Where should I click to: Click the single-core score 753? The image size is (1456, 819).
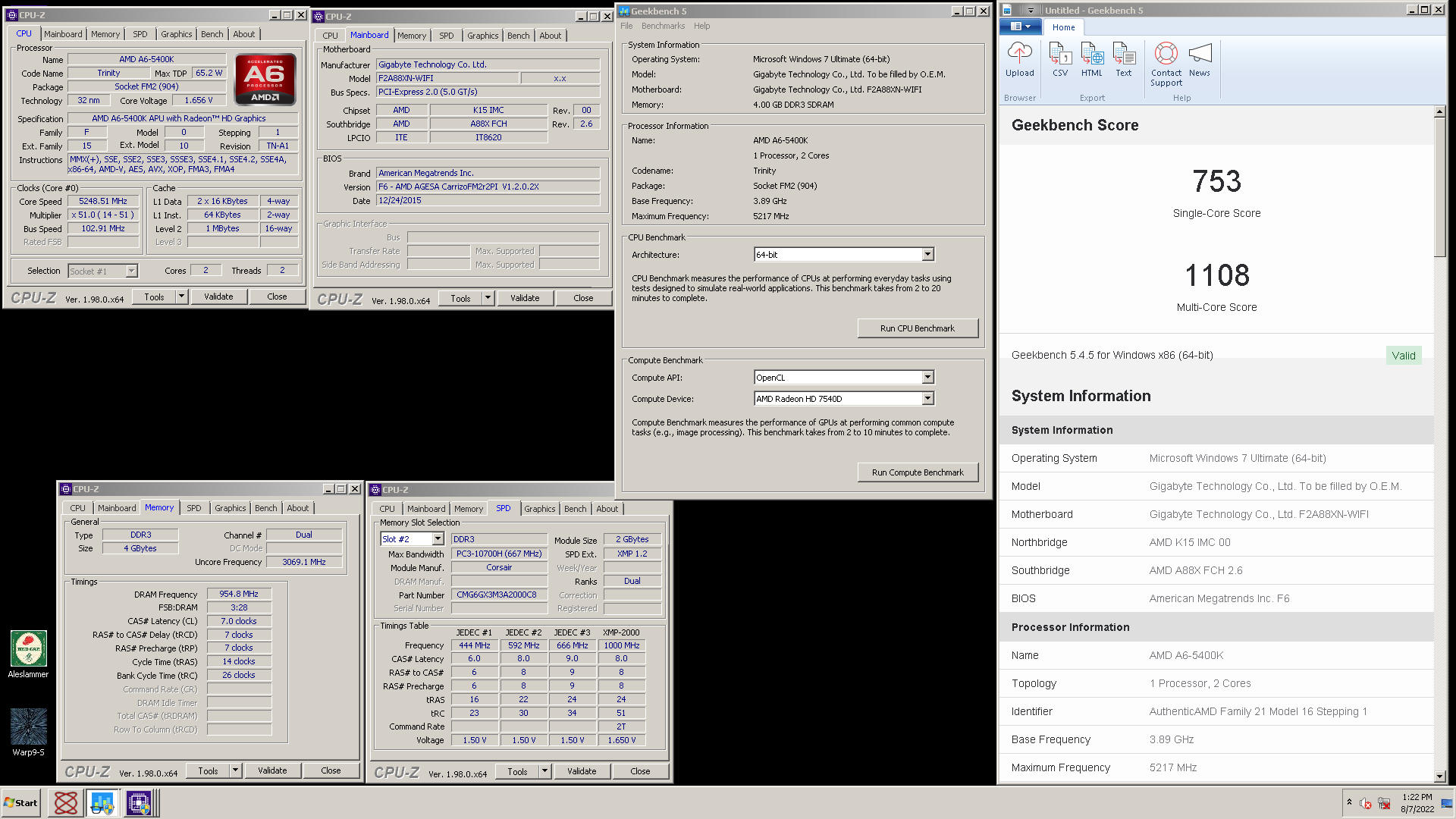(1216, 181)
